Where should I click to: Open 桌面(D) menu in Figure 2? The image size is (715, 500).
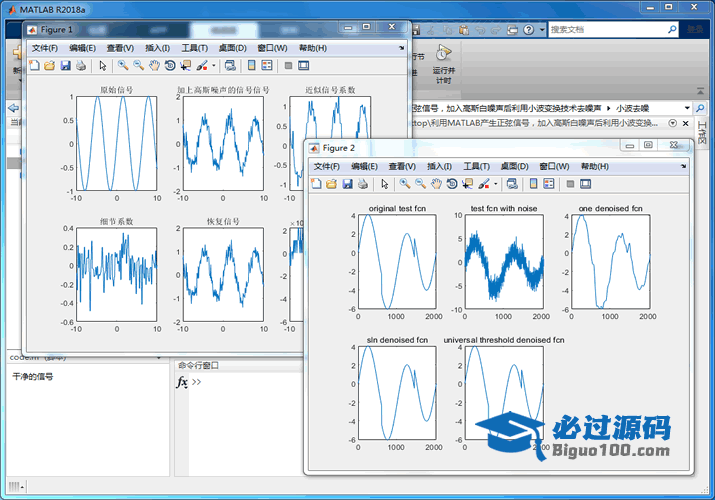pyautogui.click(x=514, y=166)
